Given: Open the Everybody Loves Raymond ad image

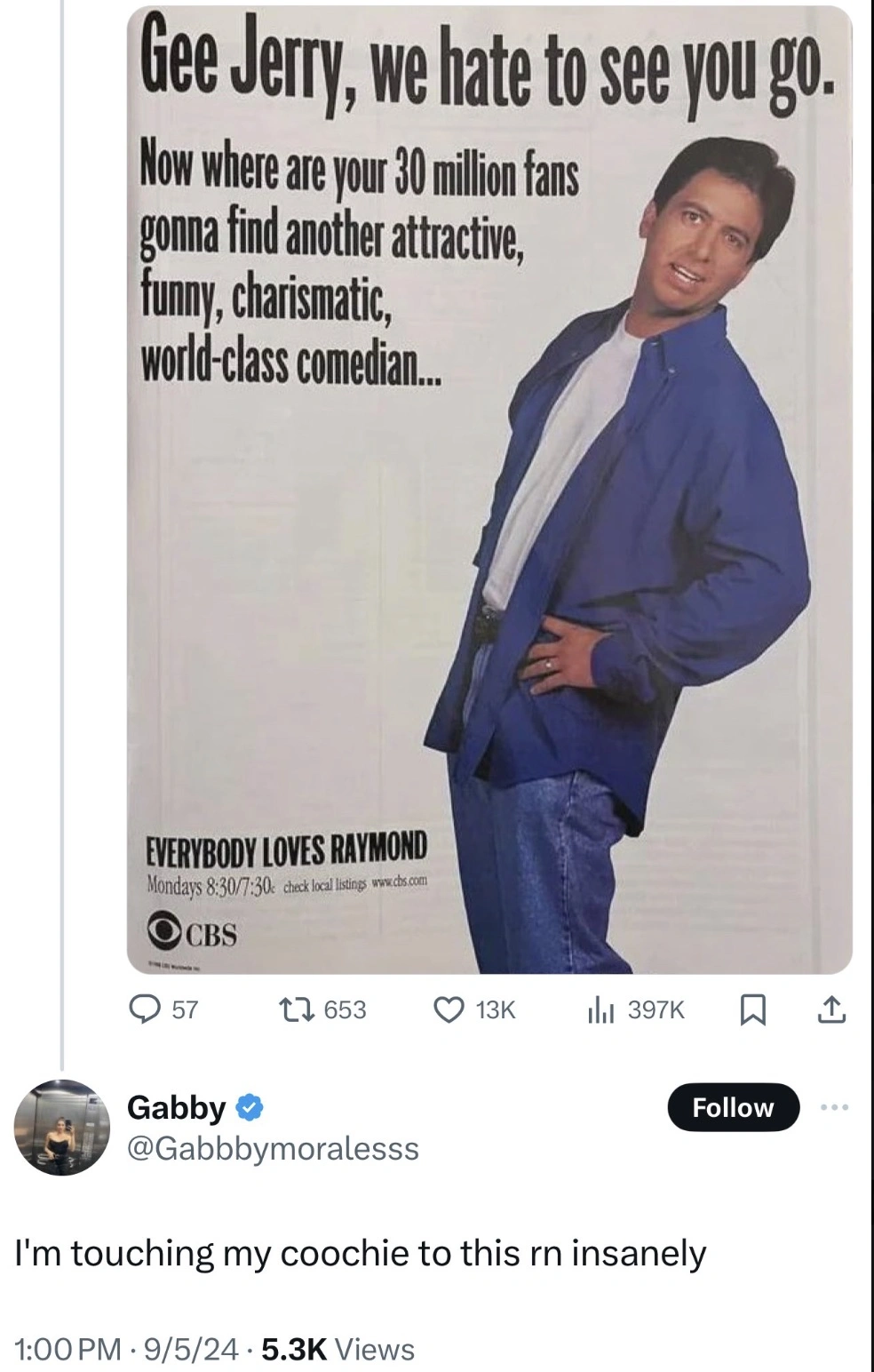Looking at the screenshot, I should [x=489, y=489].
